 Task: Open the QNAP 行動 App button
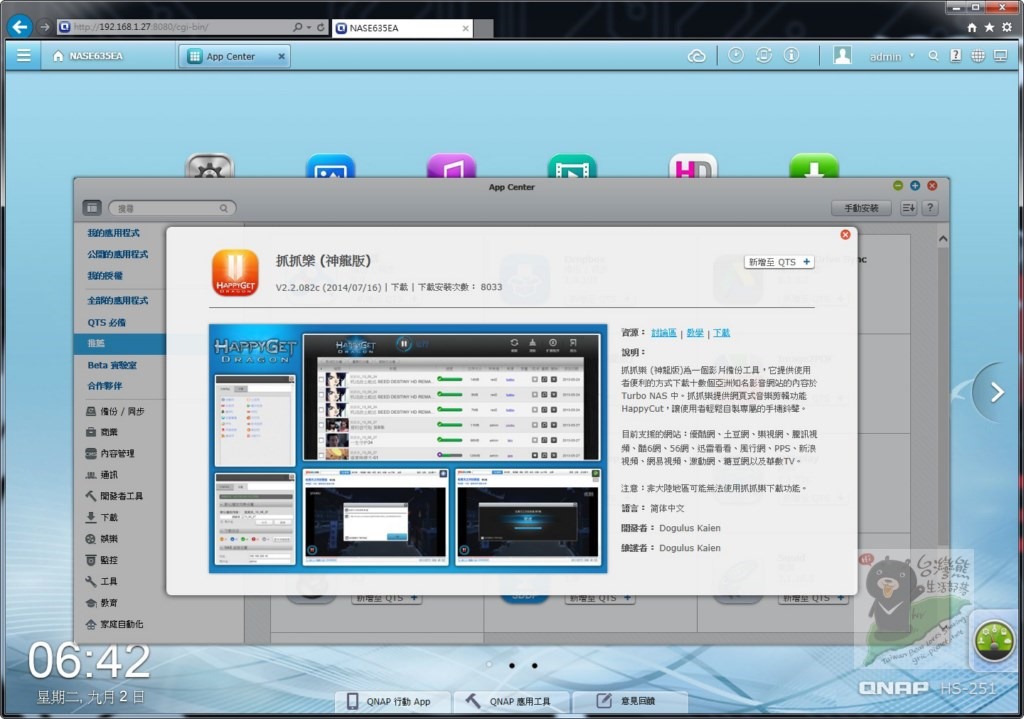(392, 701)
